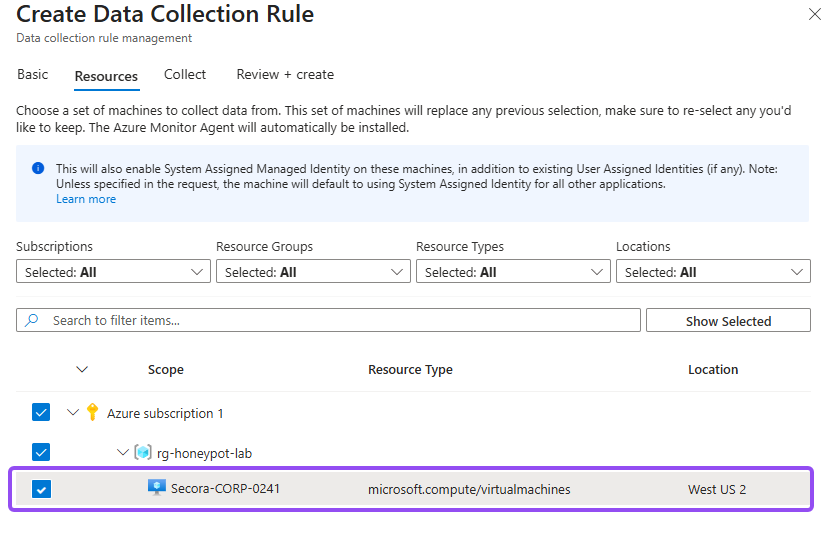The width and height of the screenshot is (830, 547).
Task: Open the Learn more link
Action: [x=86, y=199]
